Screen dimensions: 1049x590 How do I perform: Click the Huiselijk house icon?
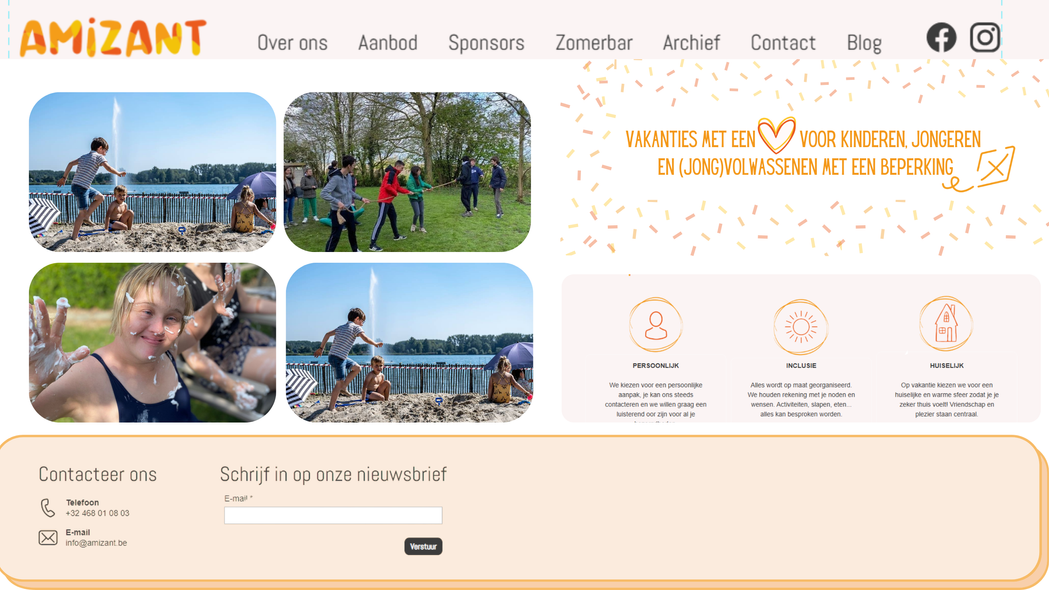pyautogui.click(x=945, y=324)
